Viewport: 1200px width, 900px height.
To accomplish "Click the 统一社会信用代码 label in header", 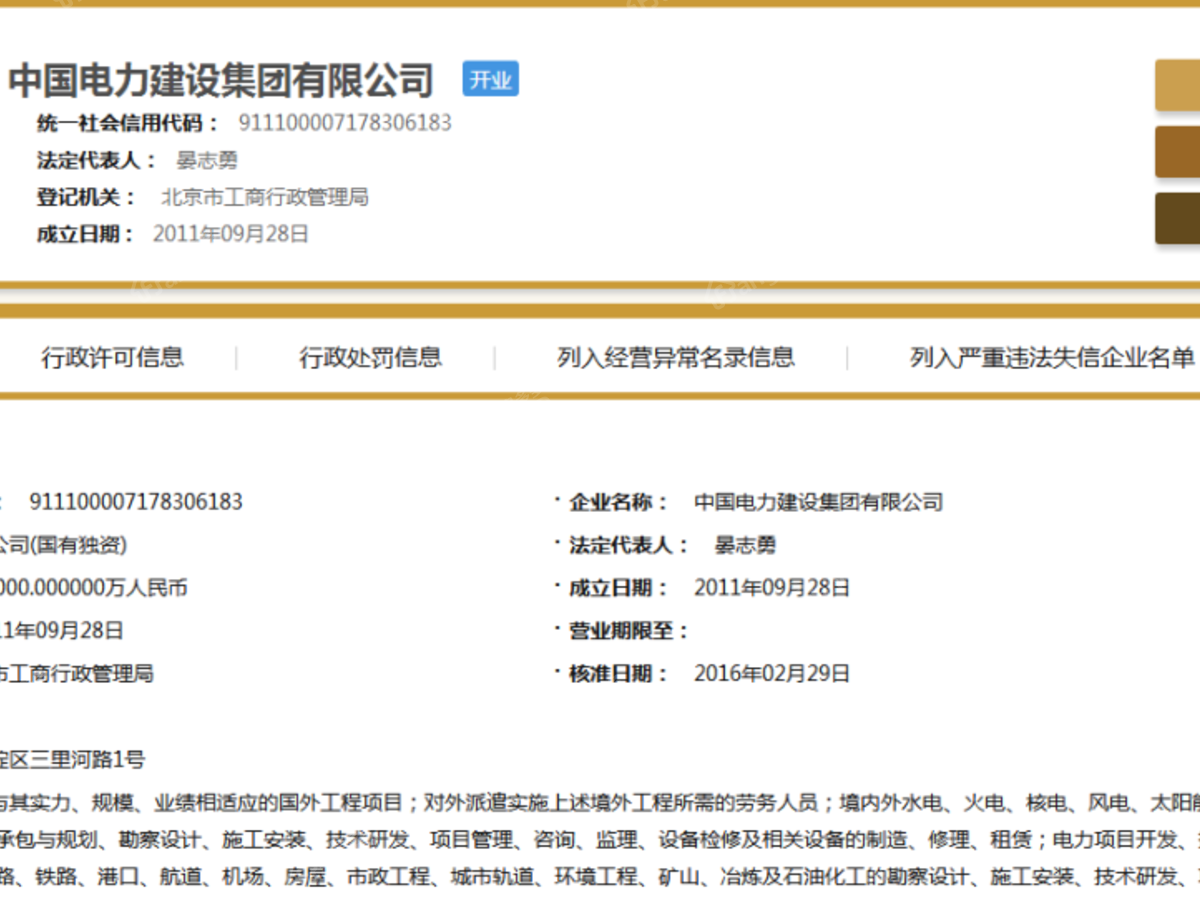I will (x=128, y=123).
